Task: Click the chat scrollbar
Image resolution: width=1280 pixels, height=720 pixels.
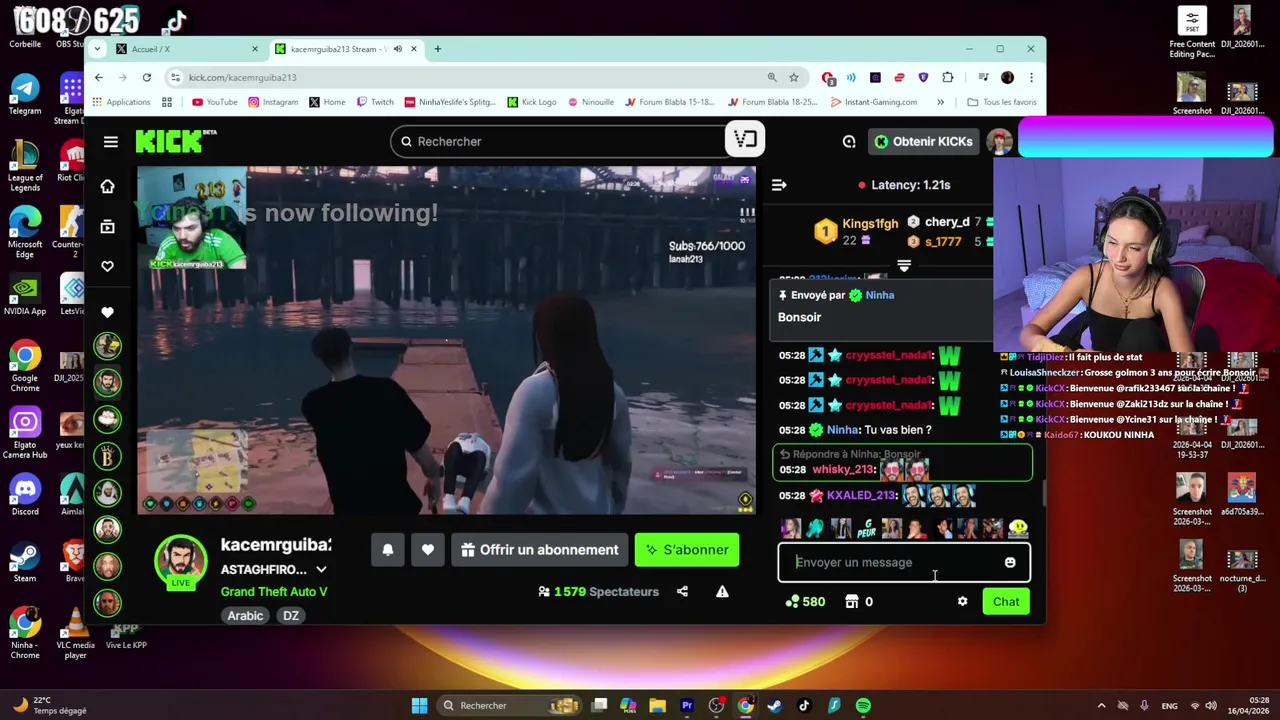Action: (x=1043, y=492)
